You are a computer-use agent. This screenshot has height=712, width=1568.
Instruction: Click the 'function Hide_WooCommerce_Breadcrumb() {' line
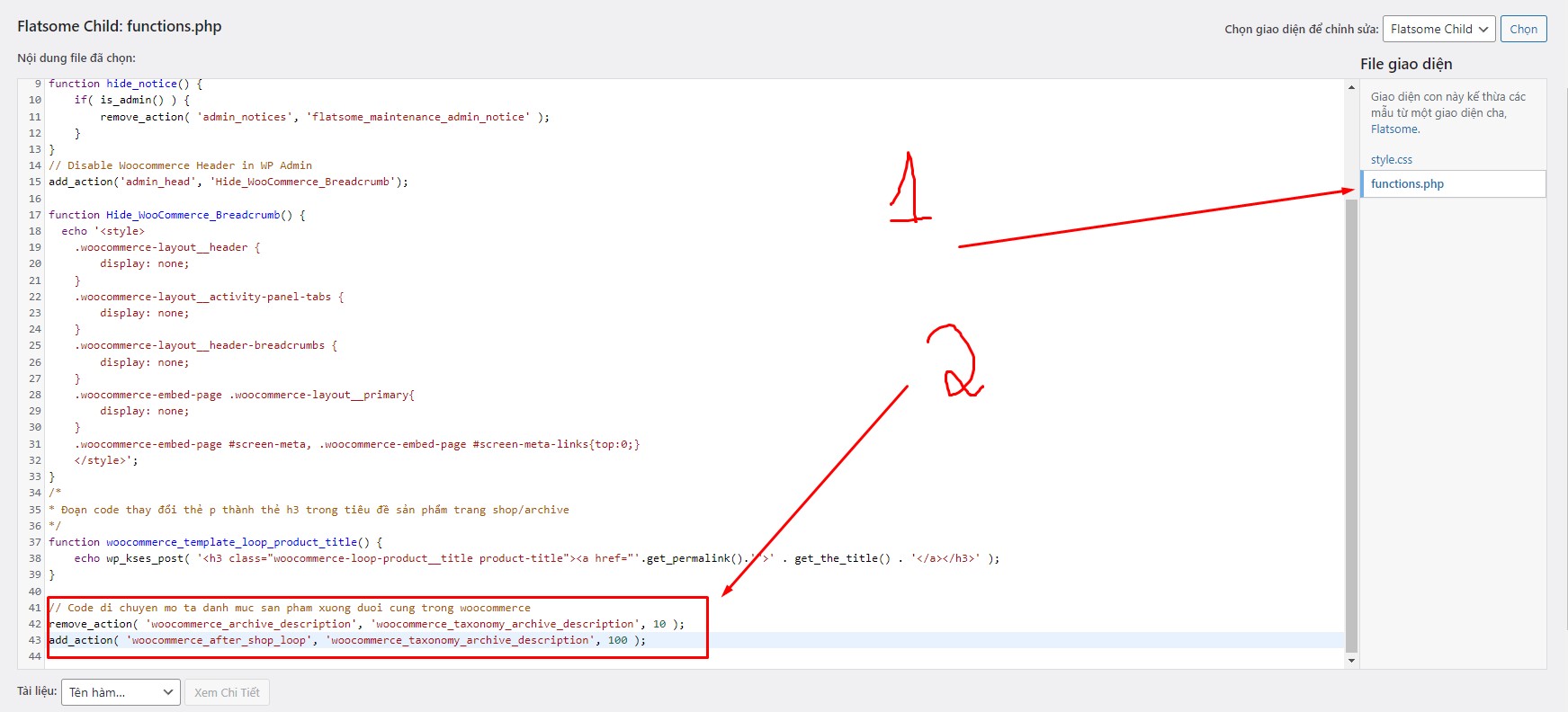177,215
